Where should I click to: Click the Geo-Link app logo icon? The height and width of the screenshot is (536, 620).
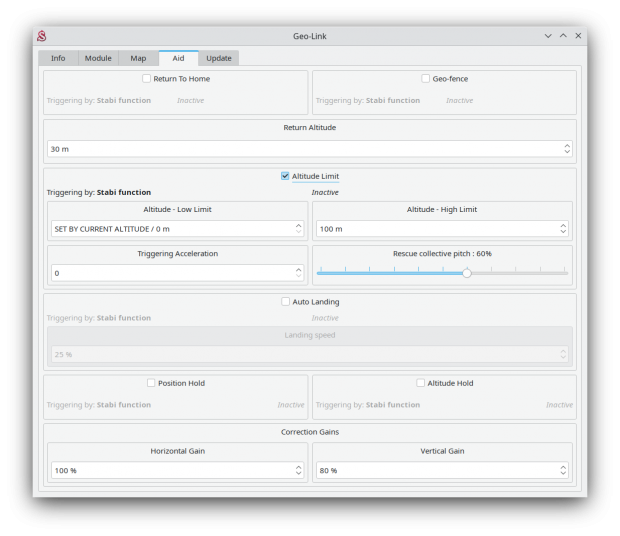(42, 36)
